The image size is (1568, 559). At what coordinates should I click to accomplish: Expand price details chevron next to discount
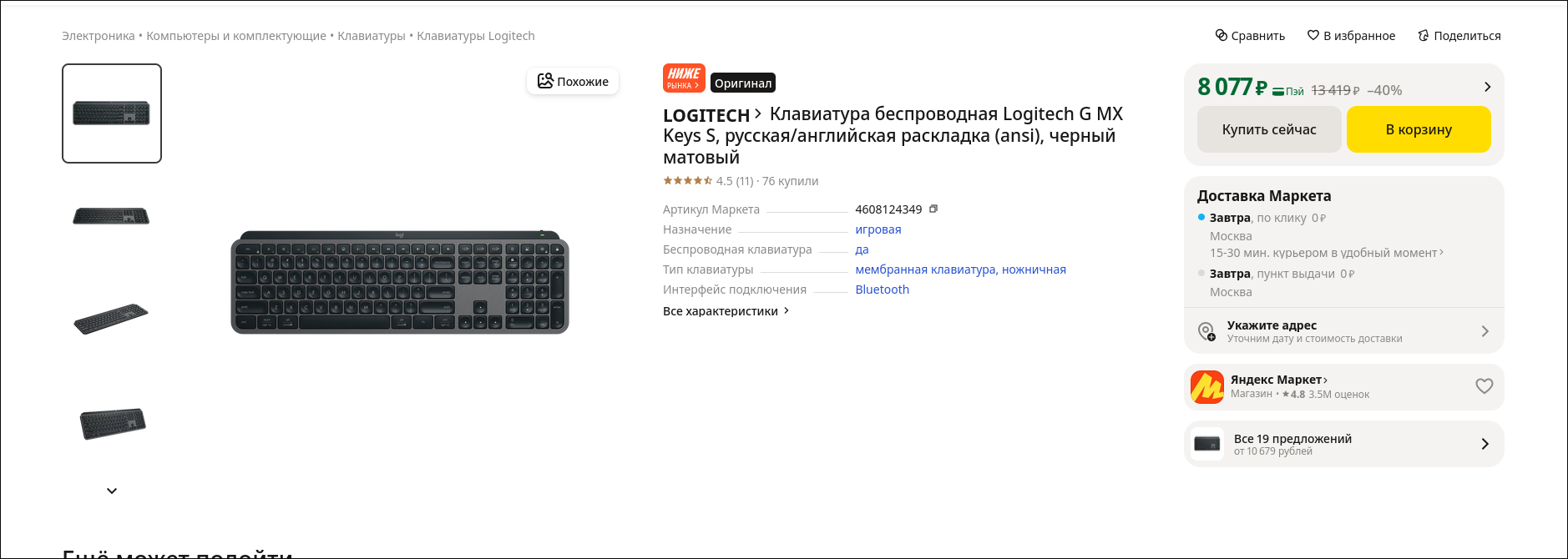(x=1487, y=87)
